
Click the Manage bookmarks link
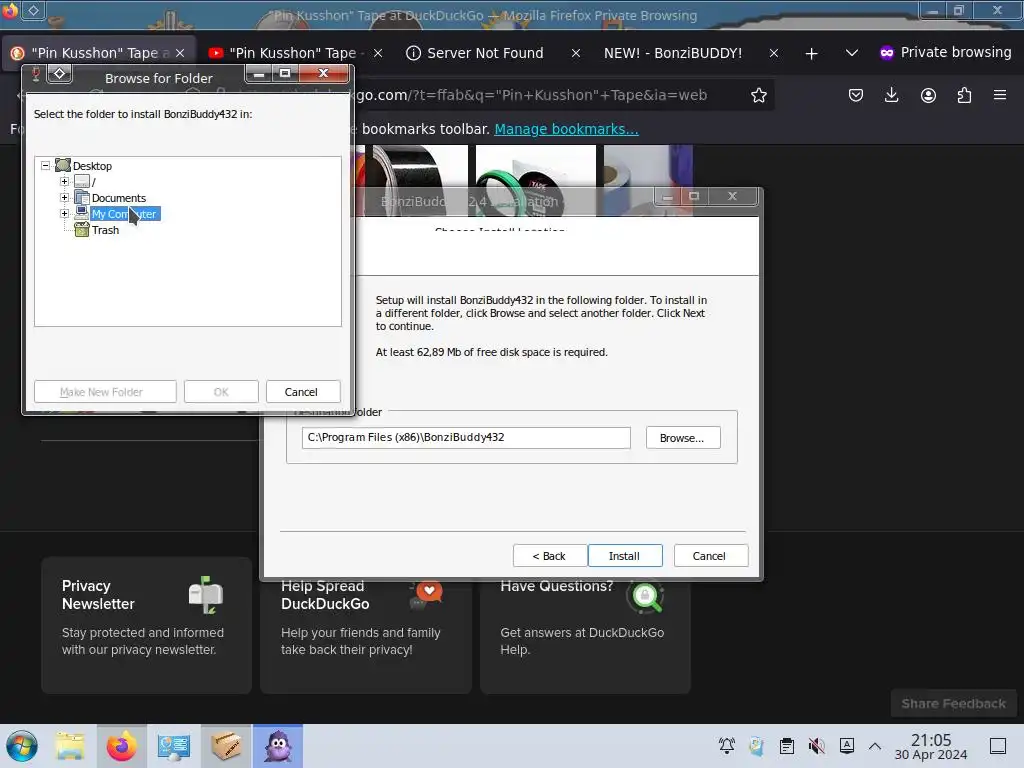[566, 129]
